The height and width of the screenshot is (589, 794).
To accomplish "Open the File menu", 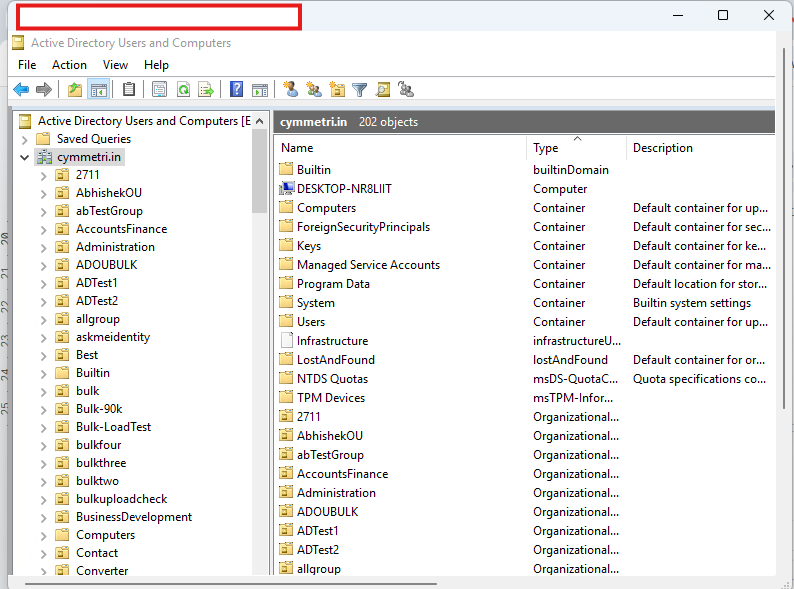I will click(27, 65).
